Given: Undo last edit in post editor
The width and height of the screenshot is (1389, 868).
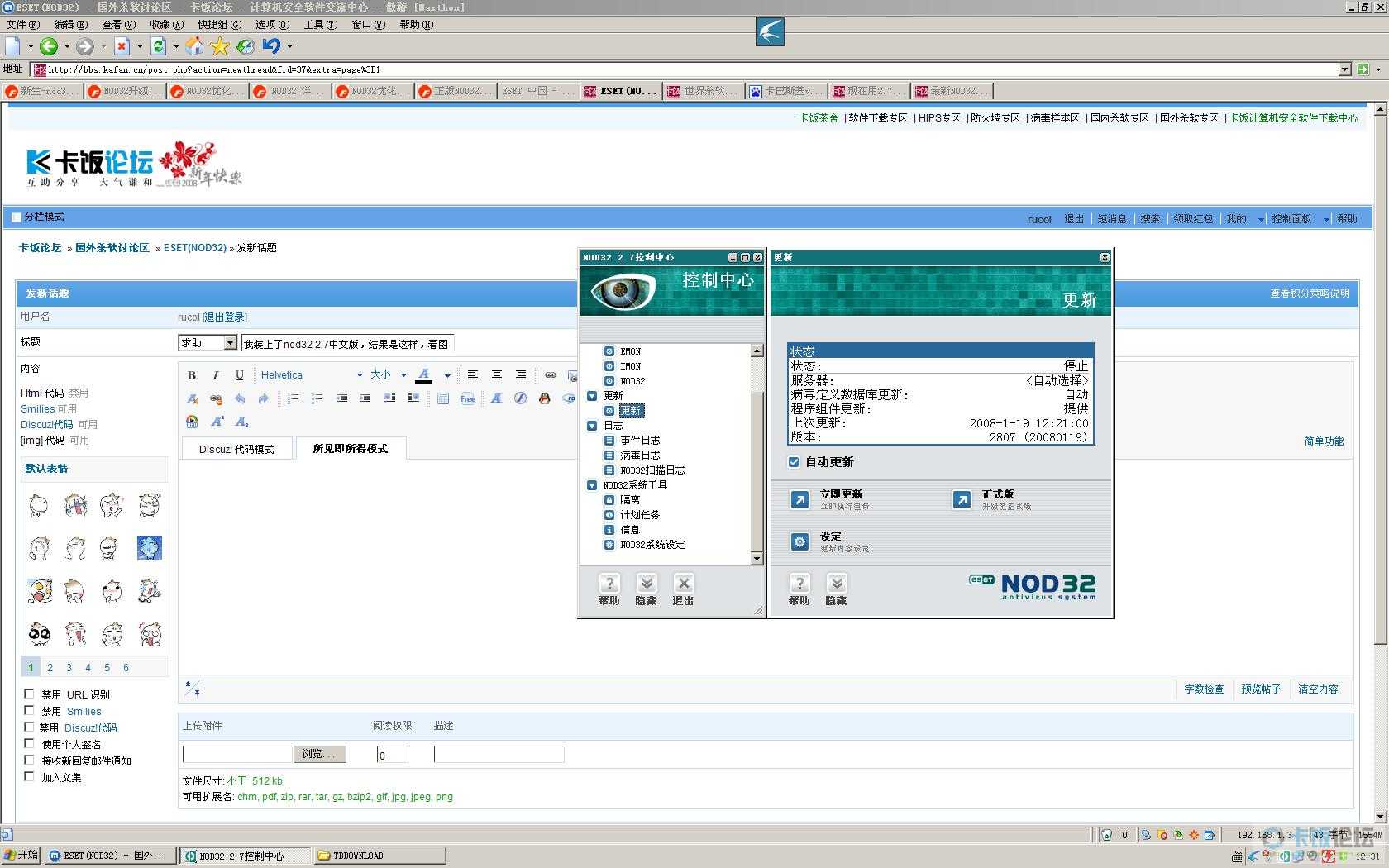Looking at the screenshot, I should (240, 398).
